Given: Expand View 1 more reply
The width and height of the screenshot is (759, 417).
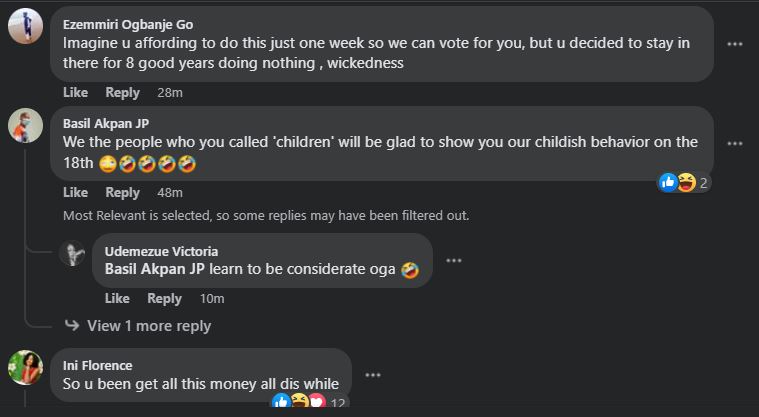Looking at the screenshot, I should point(149,326).
